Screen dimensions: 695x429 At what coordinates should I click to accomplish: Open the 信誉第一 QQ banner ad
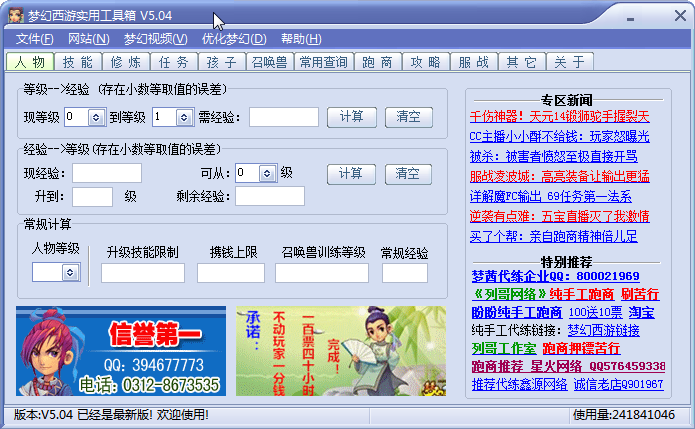point(121,351)
